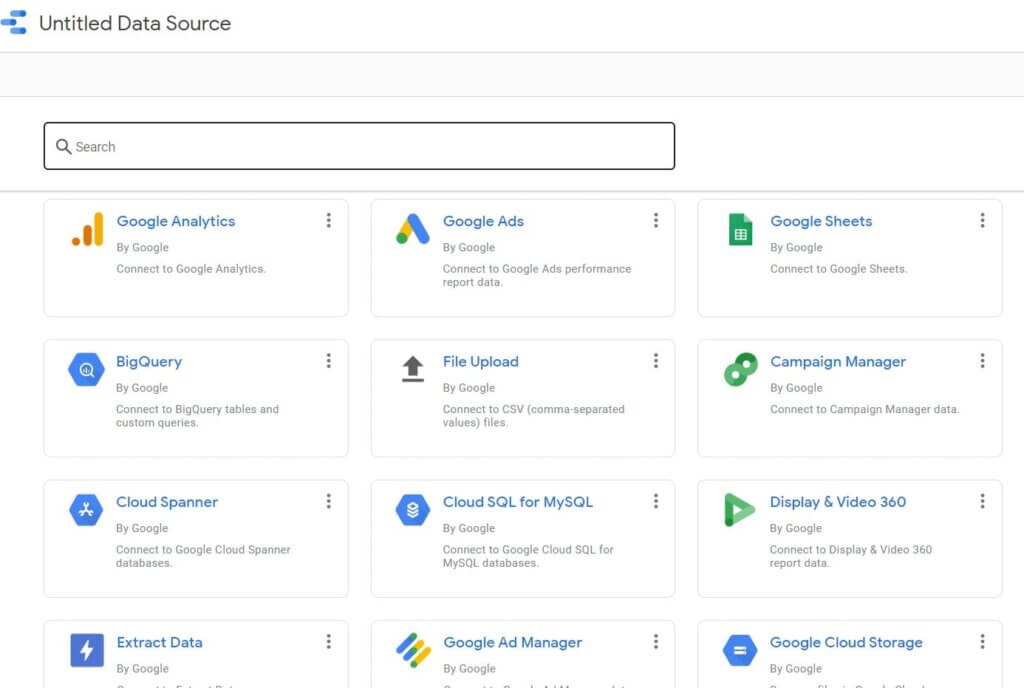
Task: Open more options for Google Analytics card
Action: click(x=328, y=221)
